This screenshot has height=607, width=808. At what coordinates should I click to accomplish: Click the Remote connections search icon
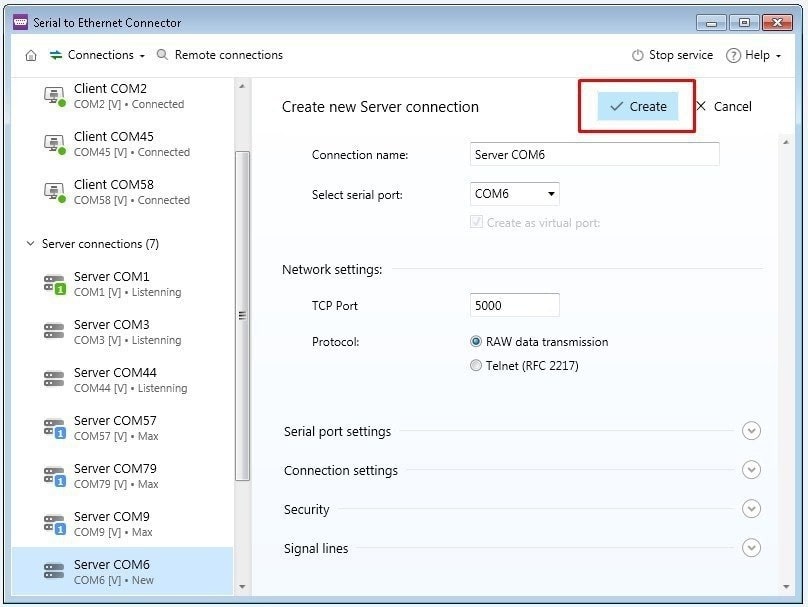[163, 55]
